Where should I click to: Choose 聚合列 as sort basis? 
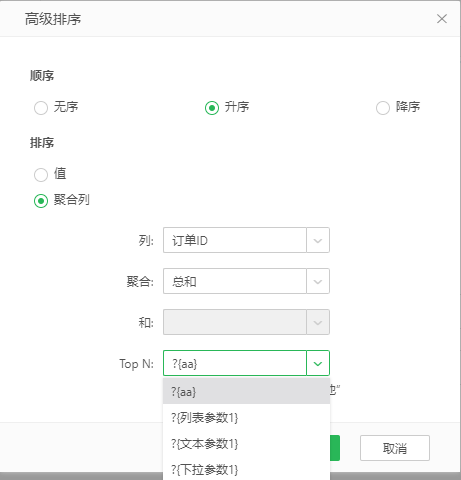(41, 201)
